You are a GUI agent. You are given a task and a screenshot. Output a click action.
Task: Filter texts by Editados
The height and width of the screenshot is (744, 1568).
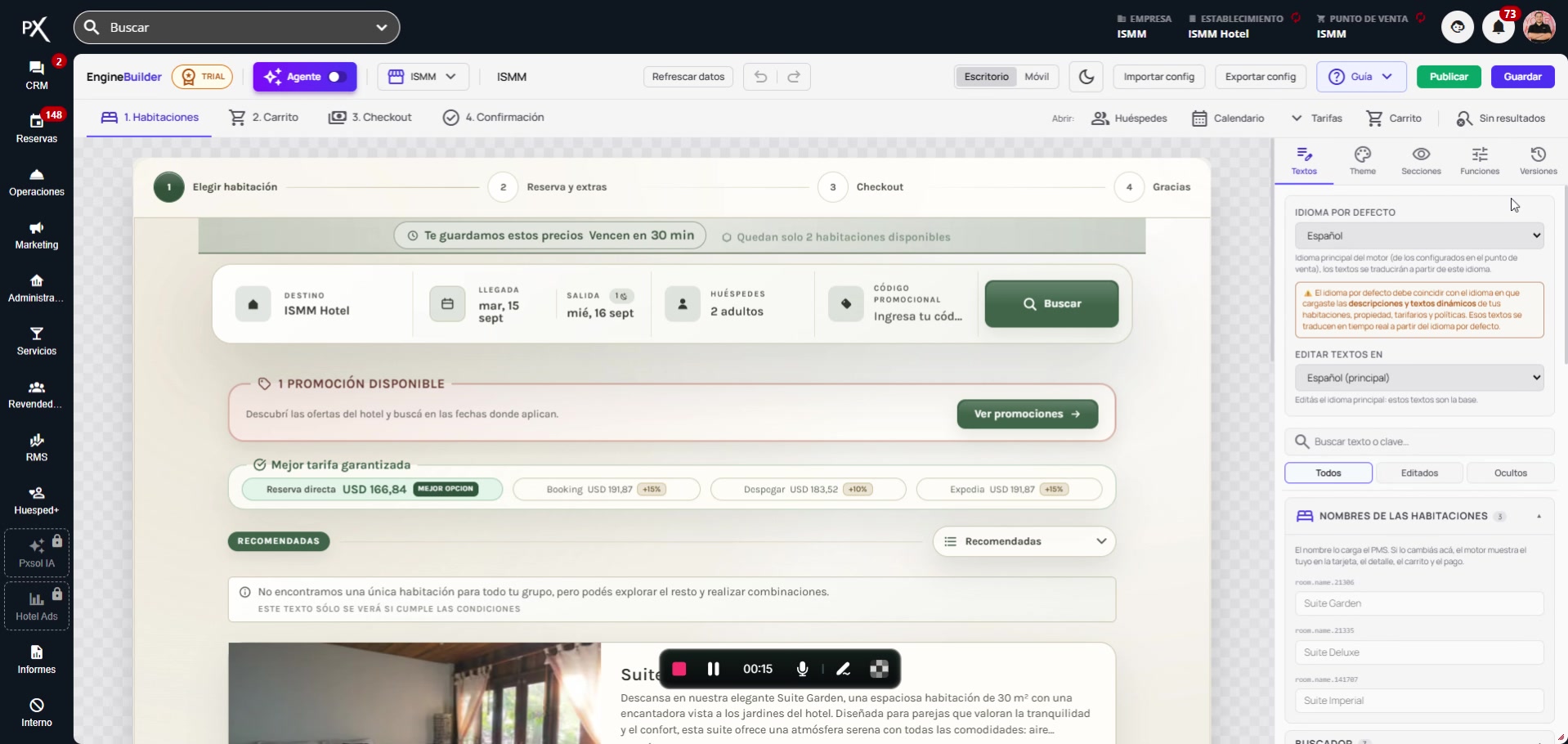[x=1419, y=473]
